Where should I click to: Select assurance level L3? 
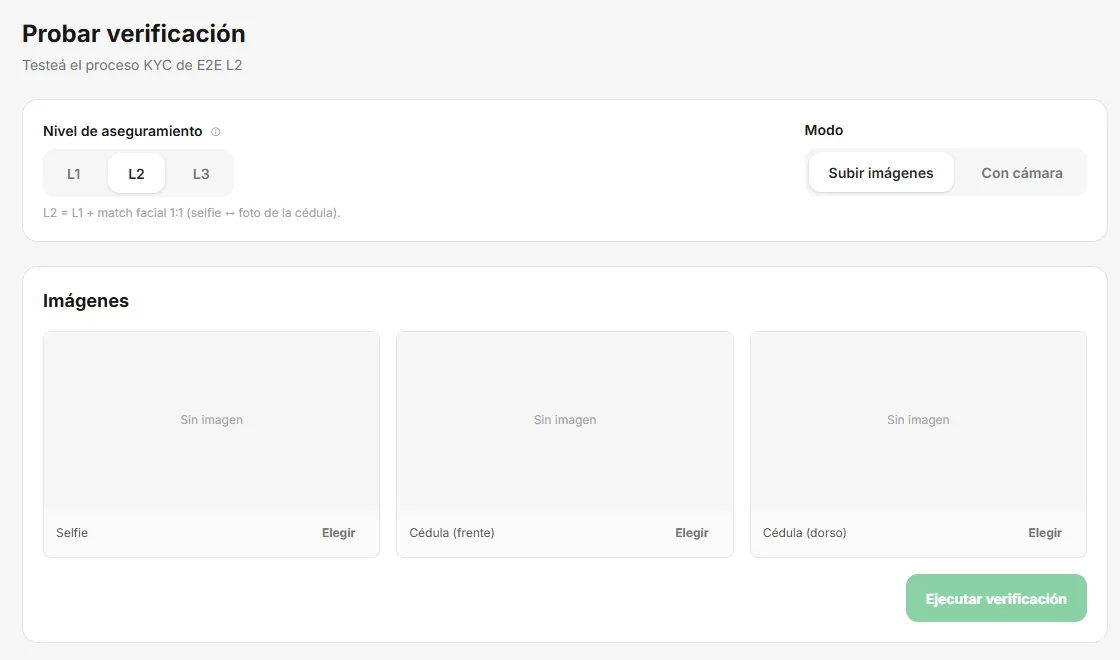coord(201,174)
